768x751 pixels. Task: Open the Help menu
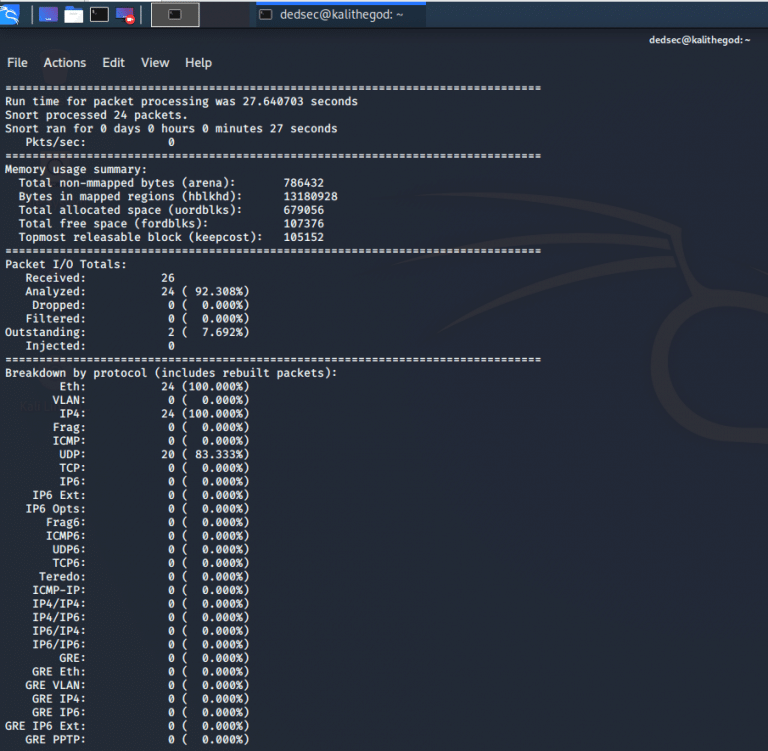[199, 63]
